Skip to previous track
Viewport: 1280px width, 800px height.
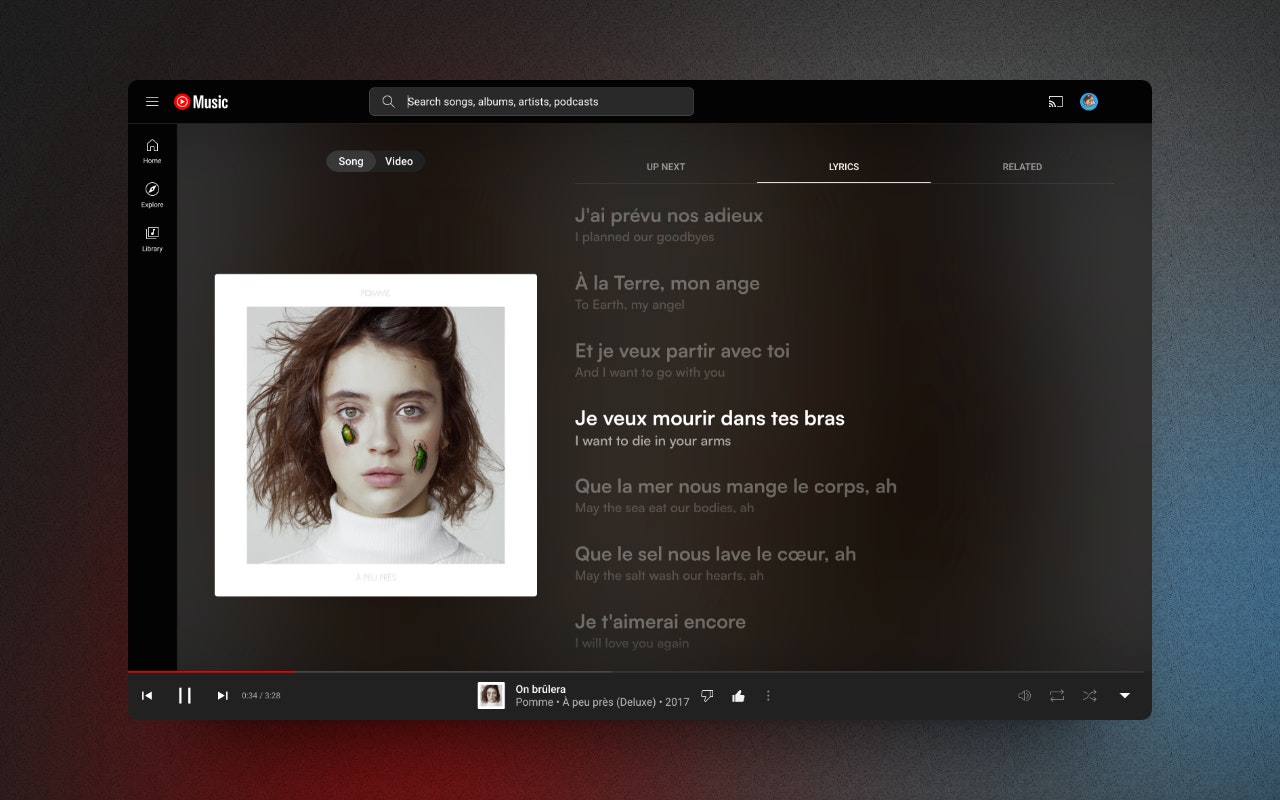[147, 696]
